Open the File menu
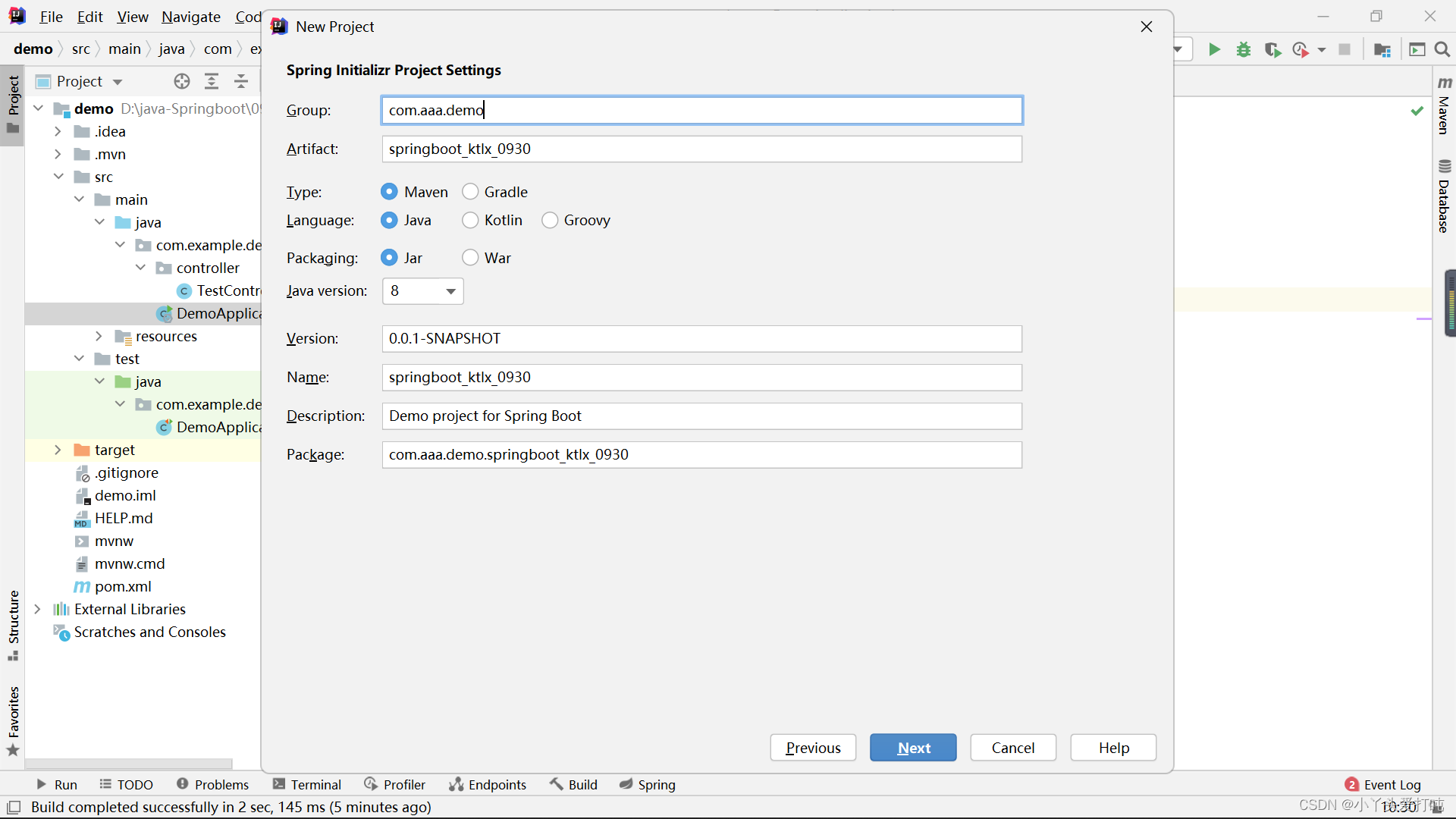Viewport: 1456px width, 819px height. pyautogui.click(x=51, y=17)
